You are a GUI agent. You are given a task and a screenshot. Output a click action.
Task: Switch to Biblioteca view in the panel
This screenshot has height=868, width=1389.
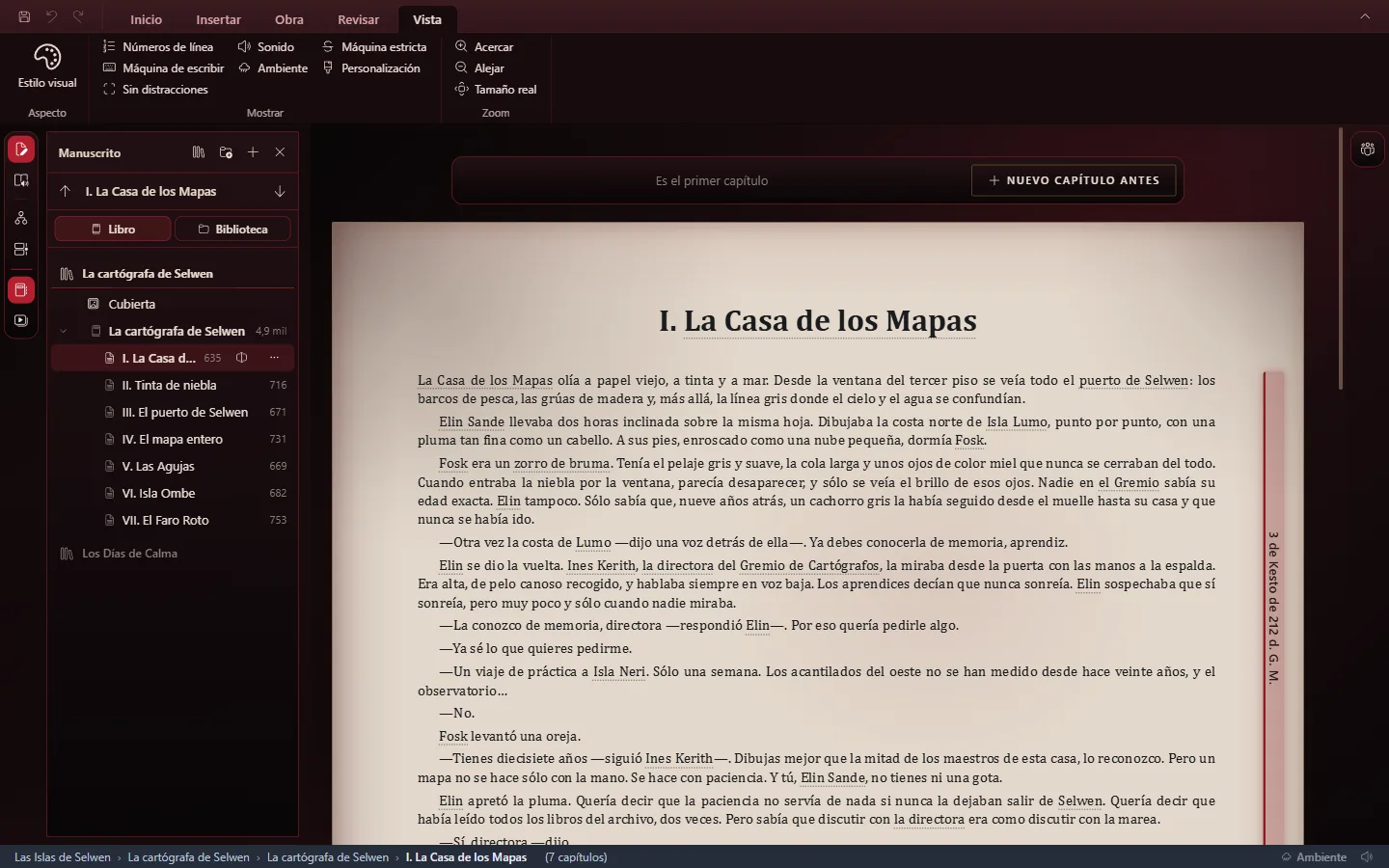(232, 230)
